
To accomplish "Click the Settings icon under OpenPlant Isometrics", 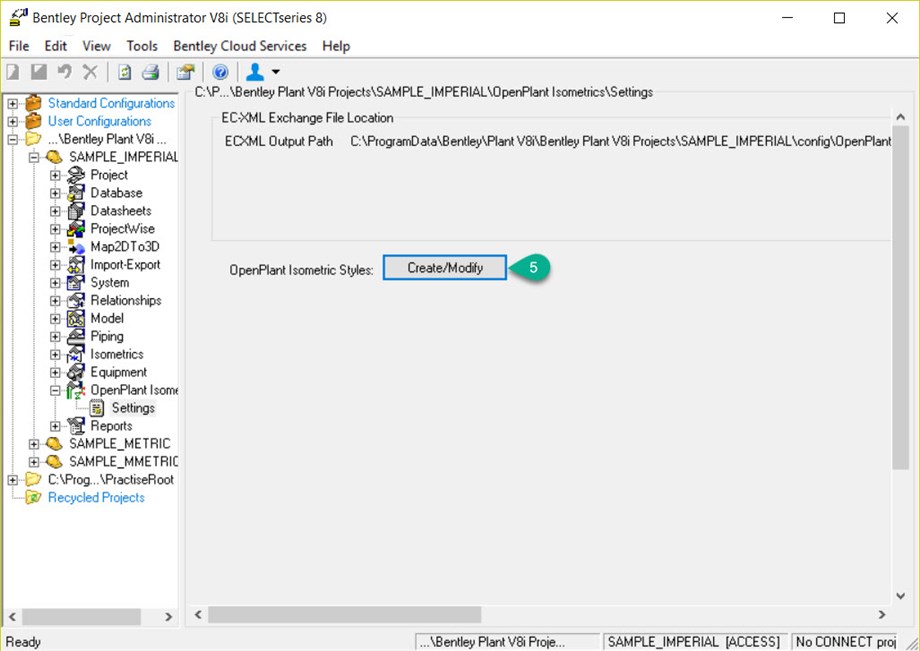I will click(97, 407).
